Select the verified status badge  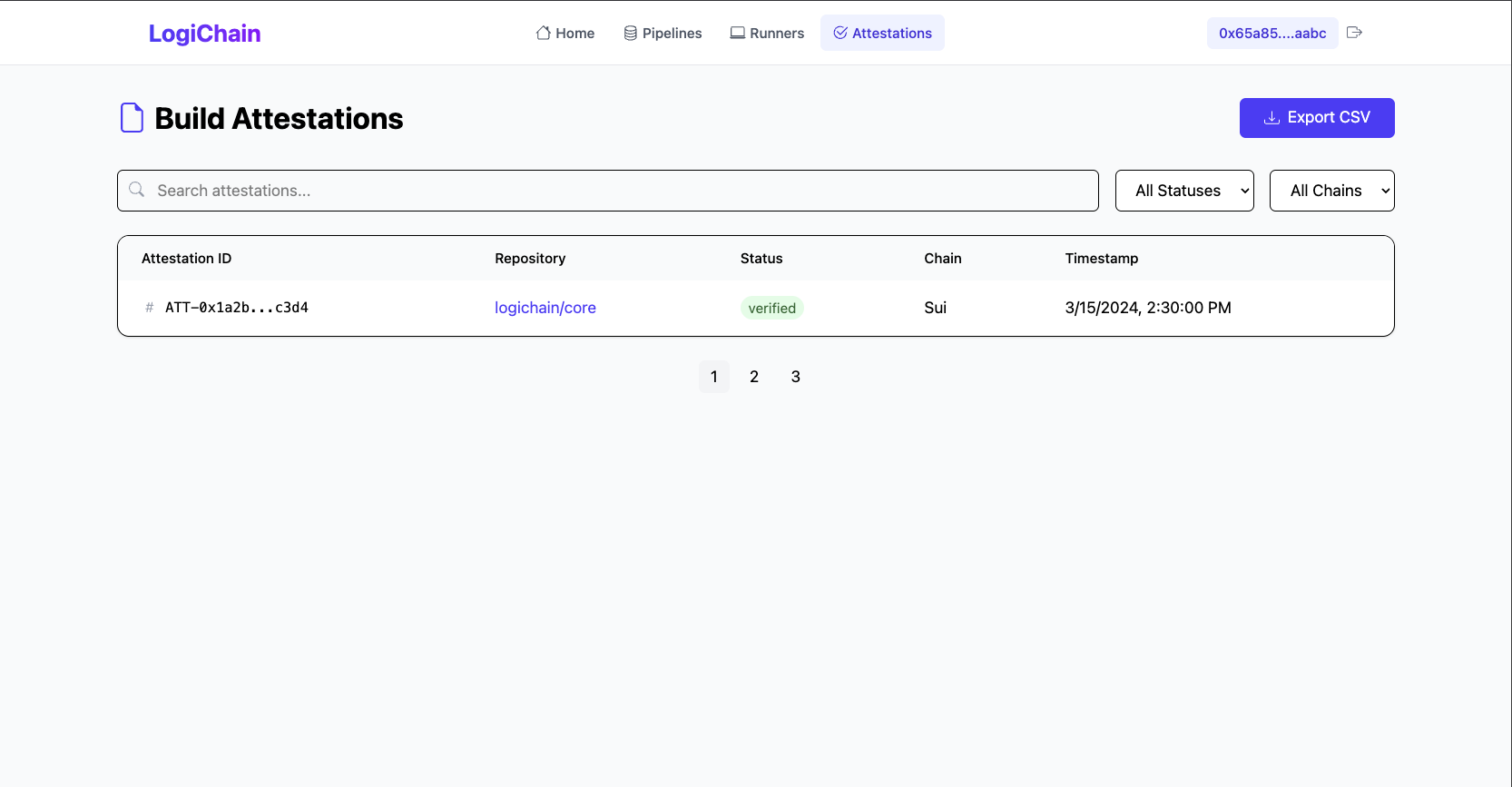pos(771,309)
